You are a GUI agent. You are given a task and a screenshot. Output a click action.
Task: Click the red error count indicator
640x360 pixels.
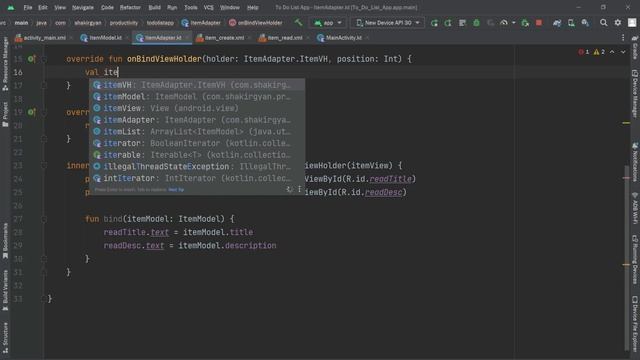coord(584,52)
